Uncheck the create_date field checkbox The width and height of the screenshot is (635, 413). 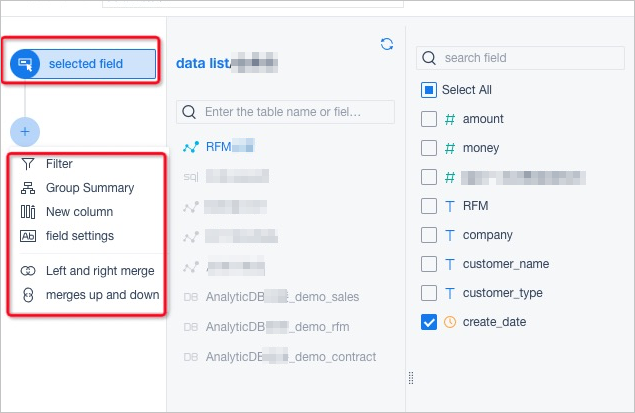click(x=429, y=322)
